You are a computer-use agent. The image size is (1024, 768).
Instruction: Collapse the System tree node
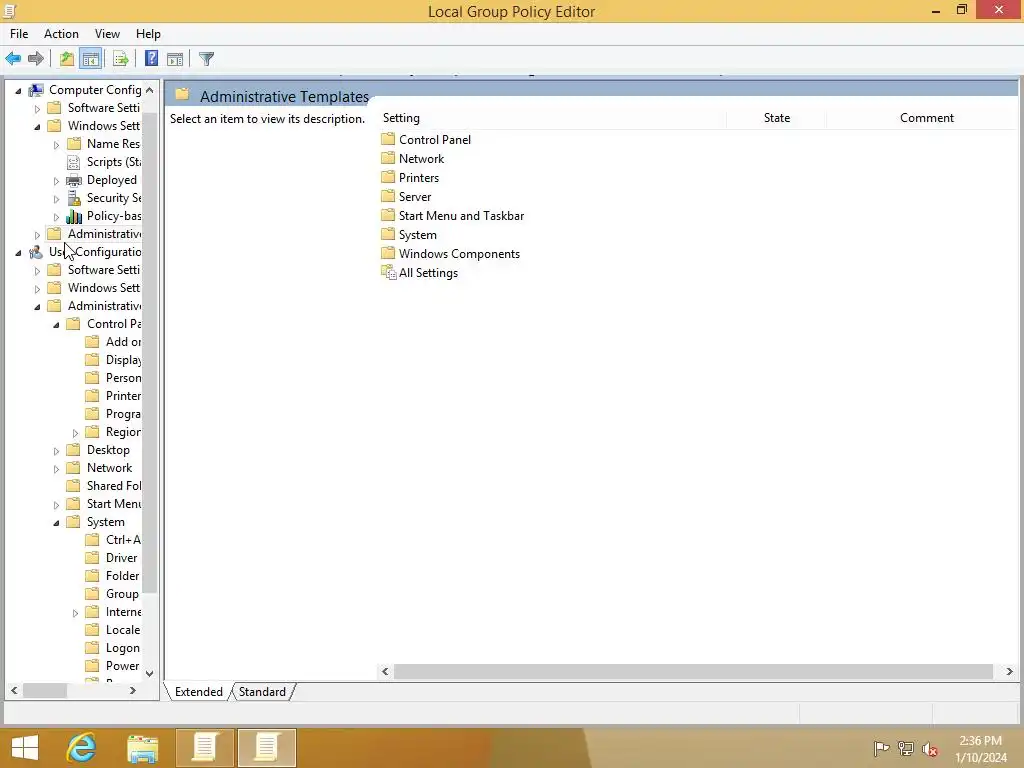(56, 522)
